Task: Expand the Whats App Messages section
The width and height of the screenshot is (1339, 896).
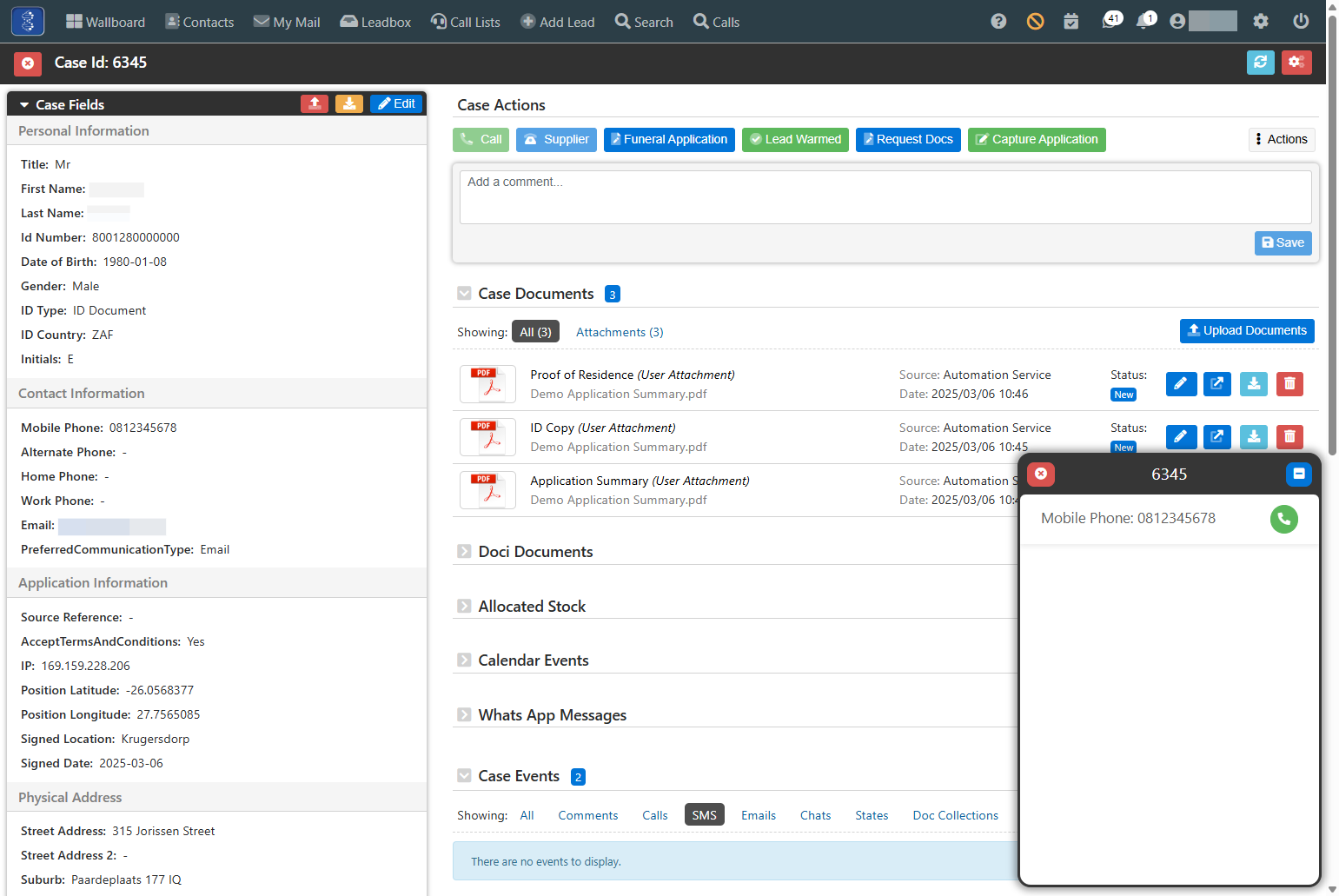Action: click(x=464, y=715)
